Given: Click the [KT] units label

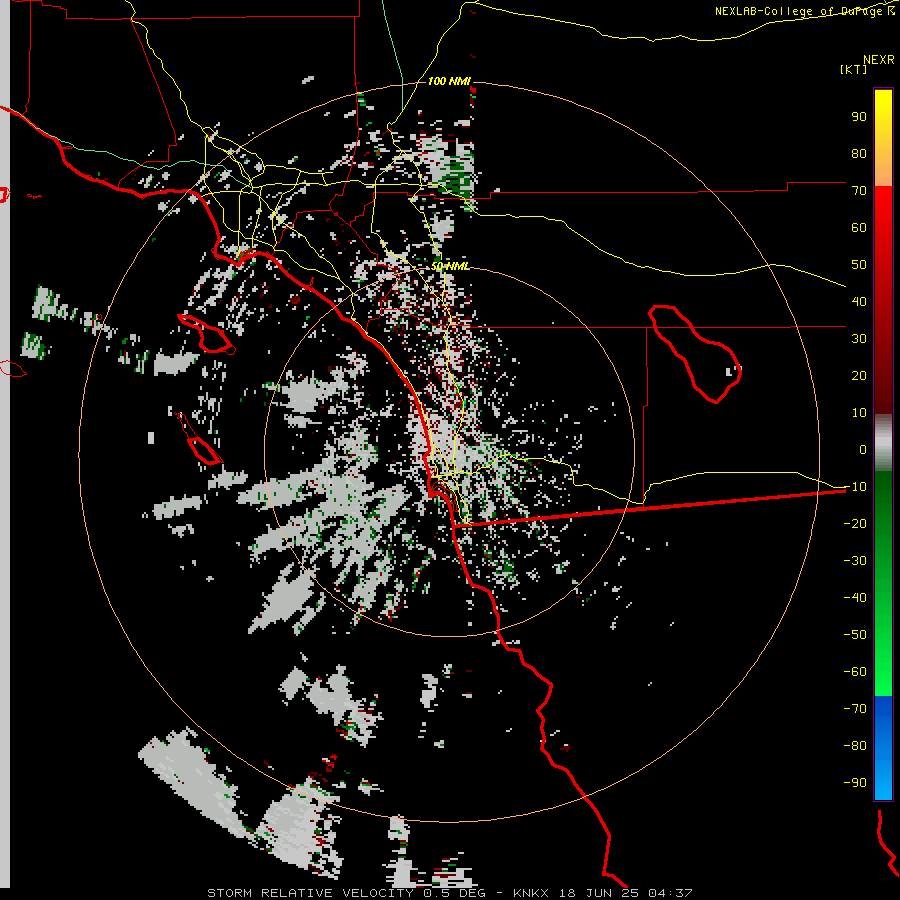Looking at the screenshot, I should pyautogui.click(x=854, y=69).
